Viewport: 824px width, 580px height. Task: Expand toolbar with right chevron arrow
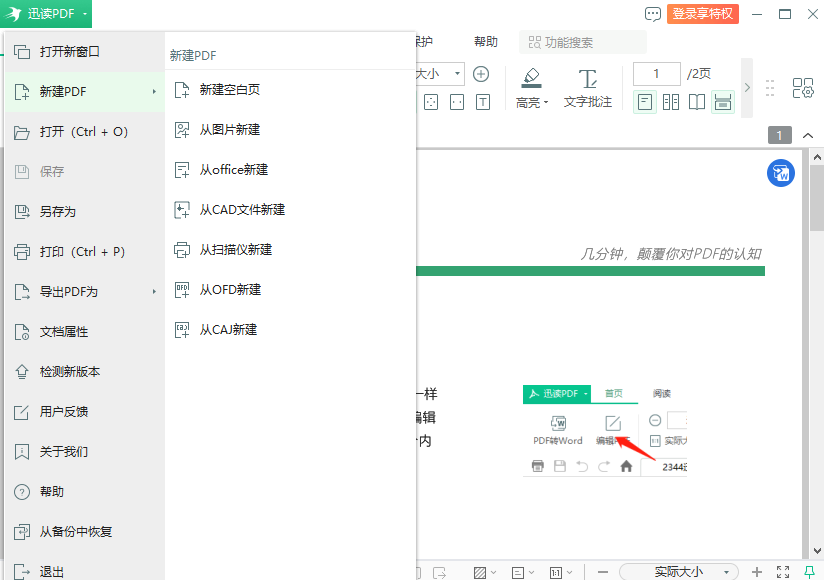(x=747, y=87)
